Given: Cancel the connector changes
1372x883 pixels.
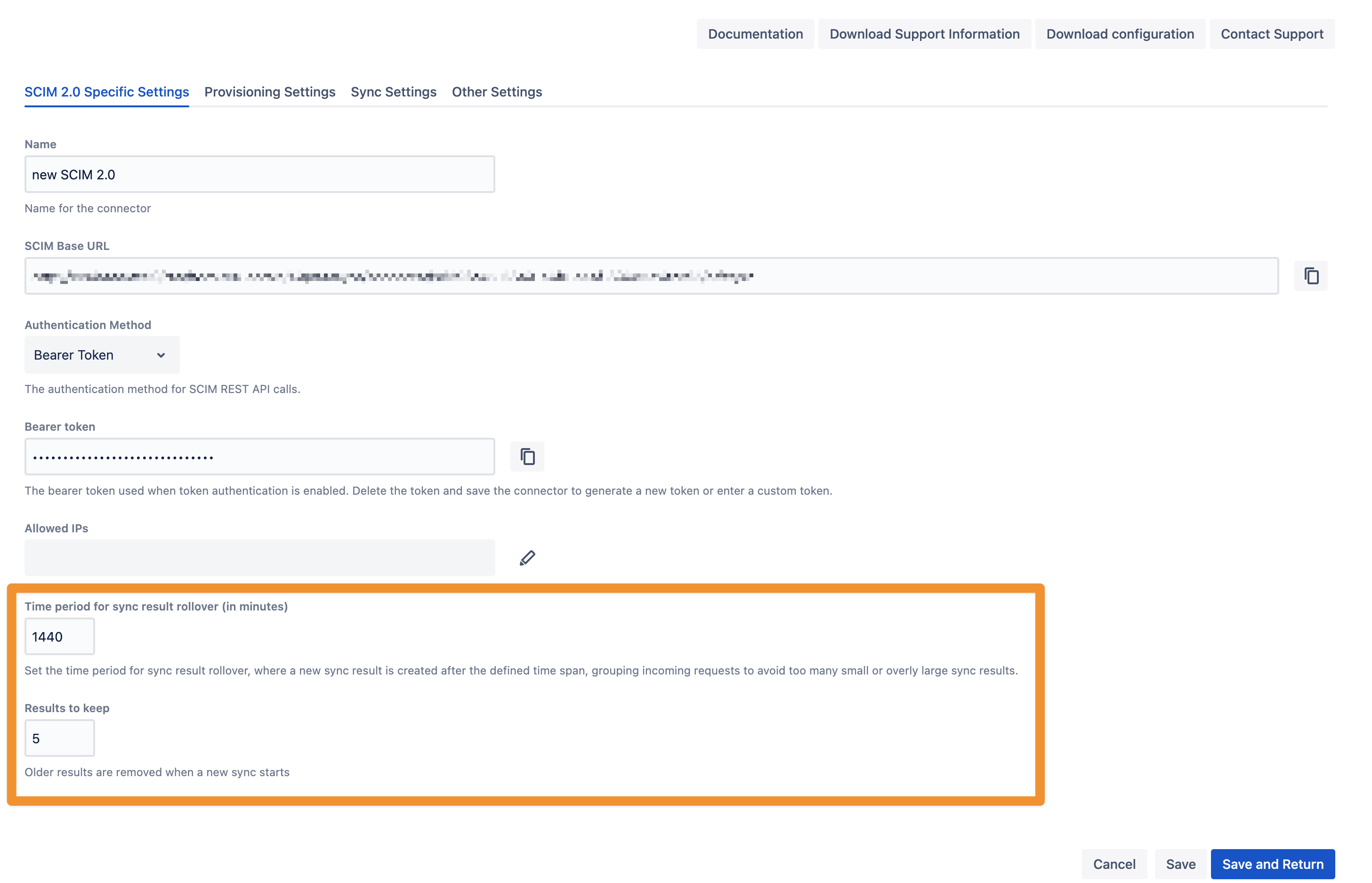Looking at the screenshot, I should point(1114,864).
